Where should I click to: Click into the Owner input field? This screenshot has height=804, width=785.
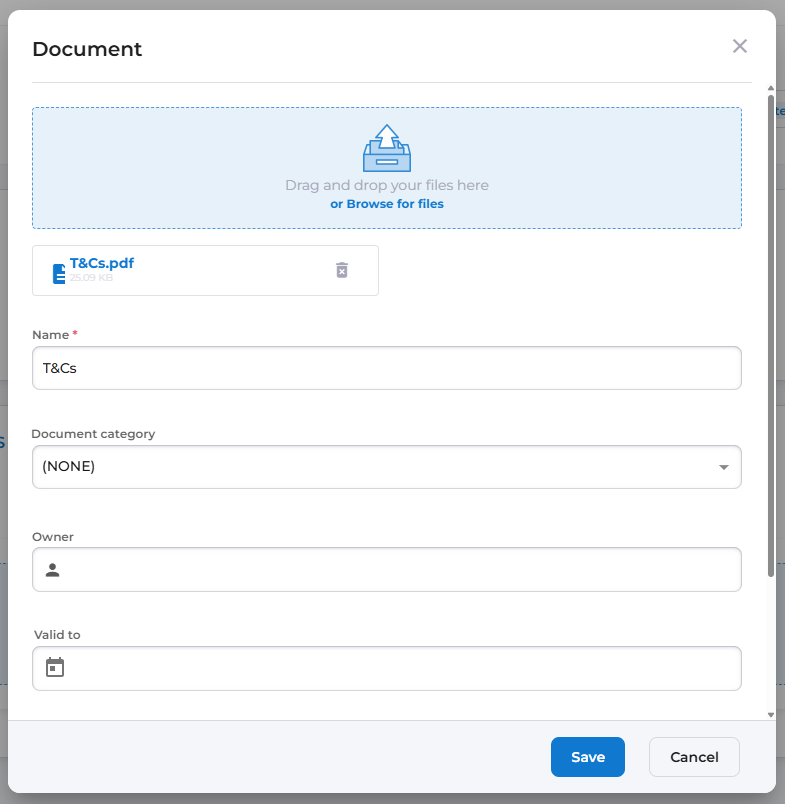(400, 569)
